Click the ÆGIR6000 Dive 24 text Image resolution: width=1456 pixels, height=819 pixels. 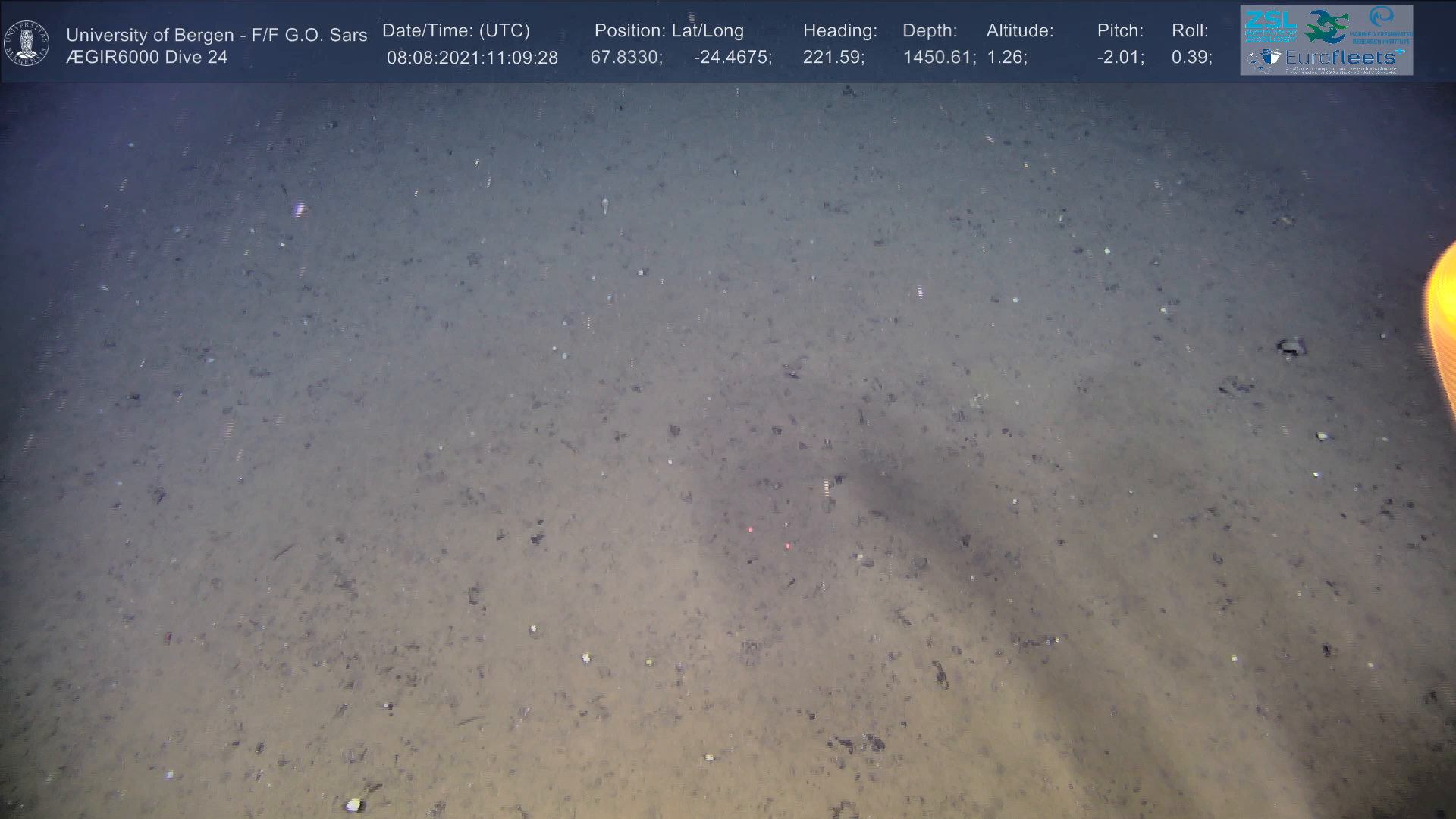tap(147, 58)
